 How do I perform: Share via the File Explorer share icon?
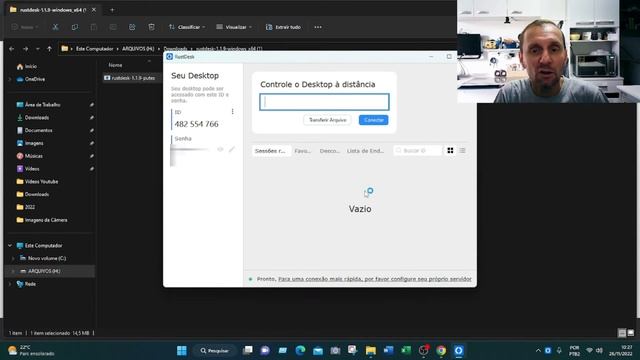[x=132, y=27]
